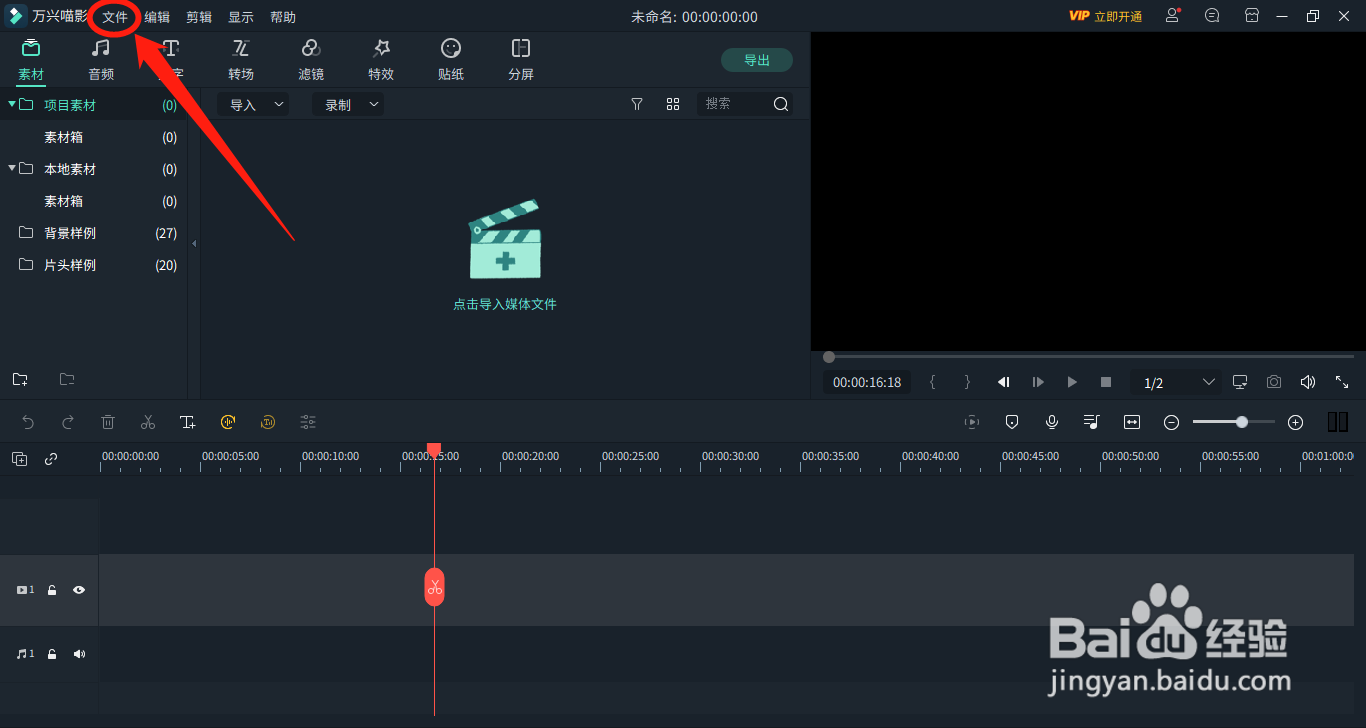Click the timeline zoom slider handle

(x=1242, y=422)
